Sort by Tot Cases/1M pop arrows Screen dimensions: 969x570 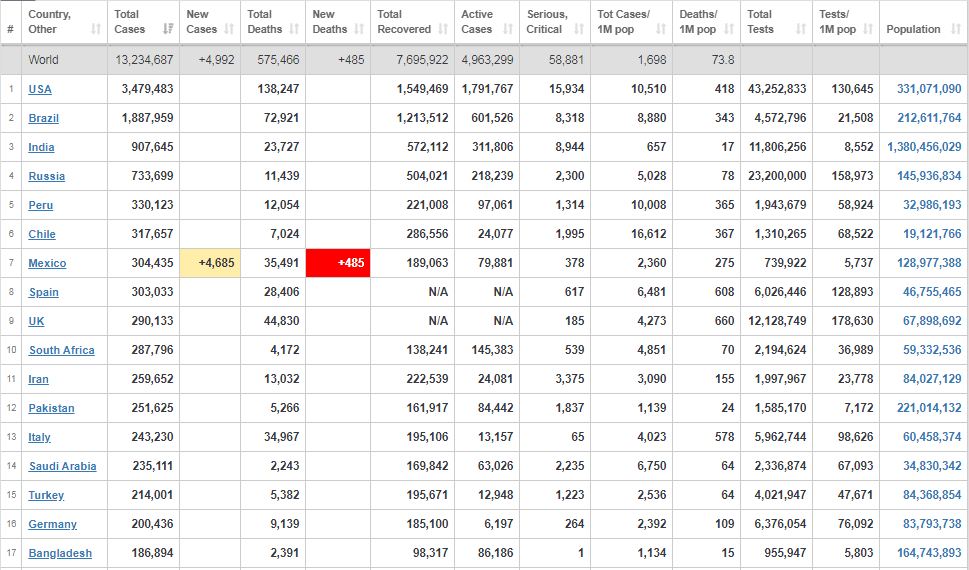pyautogui.click(x=661, y=29)
